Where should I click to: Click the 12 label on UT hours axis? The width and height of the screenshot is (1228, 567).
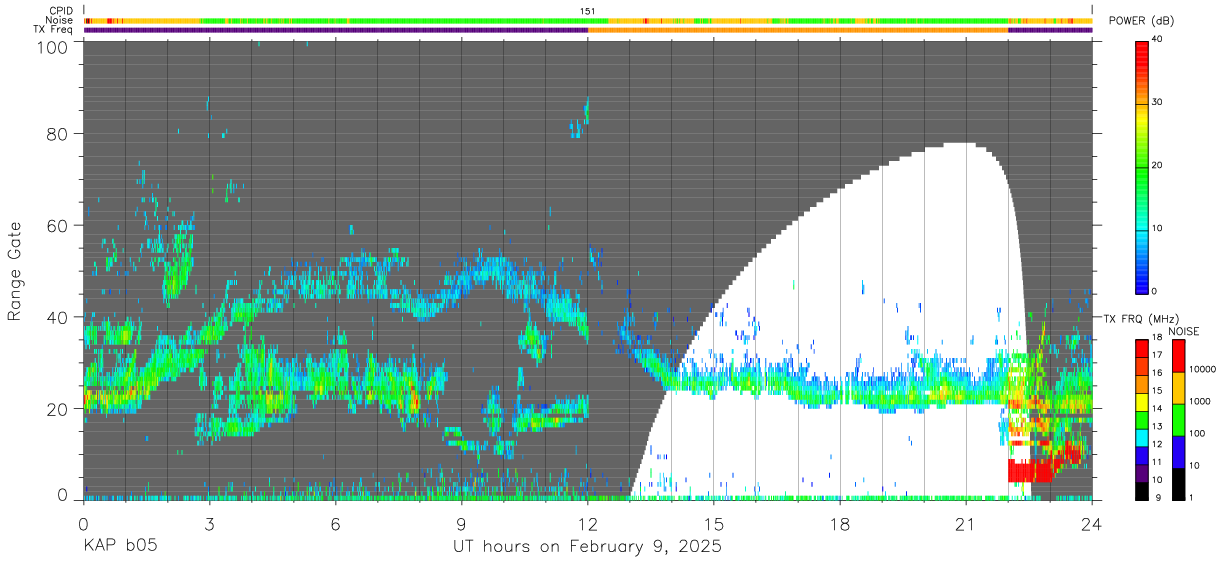point(587,524)
